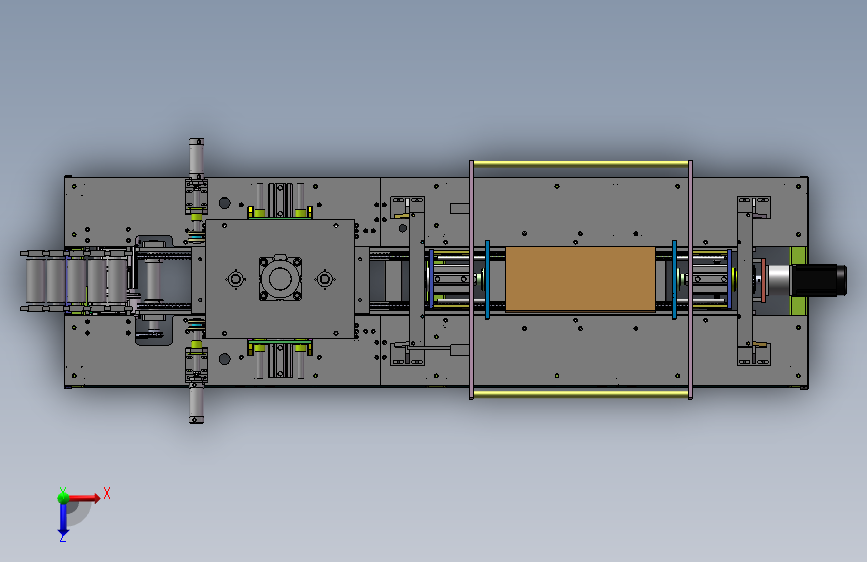The height and width of the screenshot is (562, 867).
Task: Click the large central circular bore
Action: [x=280, y=278]
